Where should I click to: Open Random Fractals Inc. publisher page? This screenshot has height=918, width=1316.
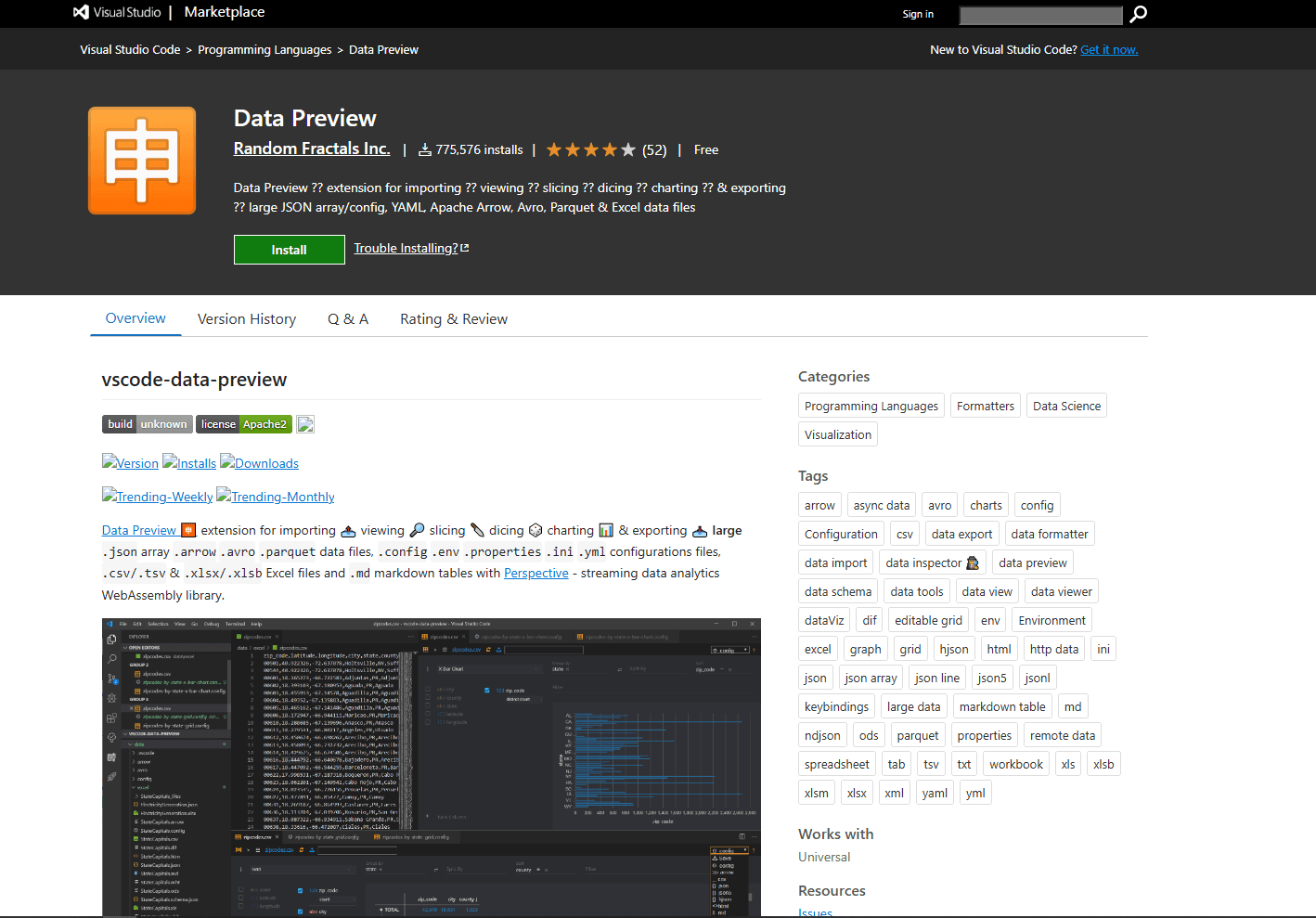click(x=312, y=149)
